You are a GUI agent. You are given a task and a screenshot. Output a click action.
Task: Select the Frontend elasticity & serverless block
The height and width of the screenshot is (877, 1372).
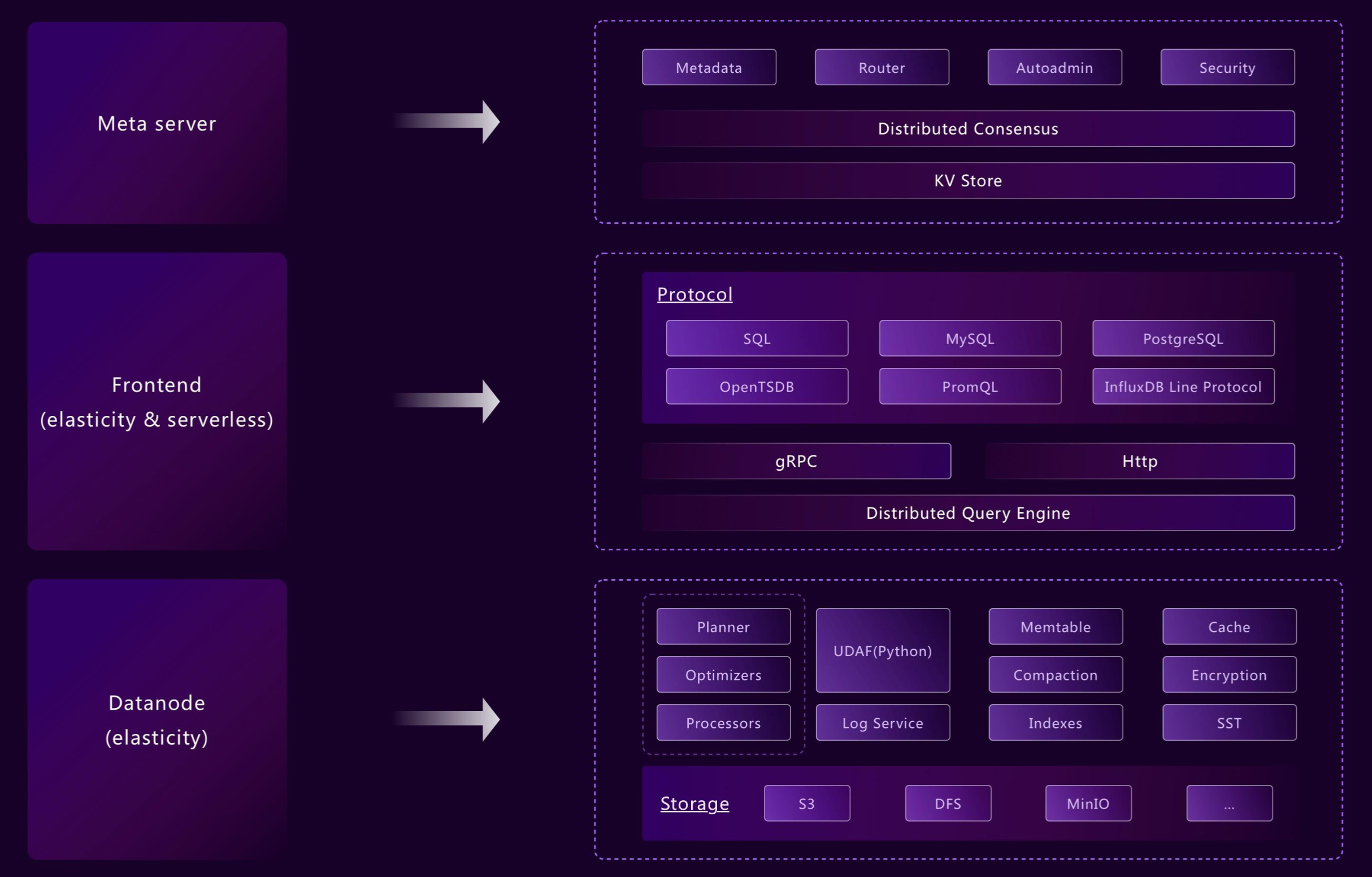pos(157,401)
